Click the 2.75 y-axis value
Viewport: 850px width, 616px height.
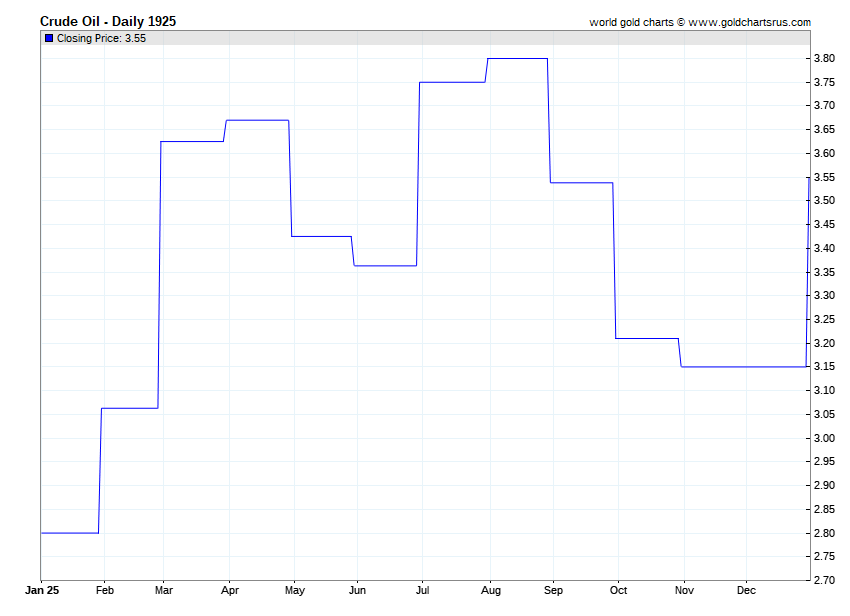point(825,556)
